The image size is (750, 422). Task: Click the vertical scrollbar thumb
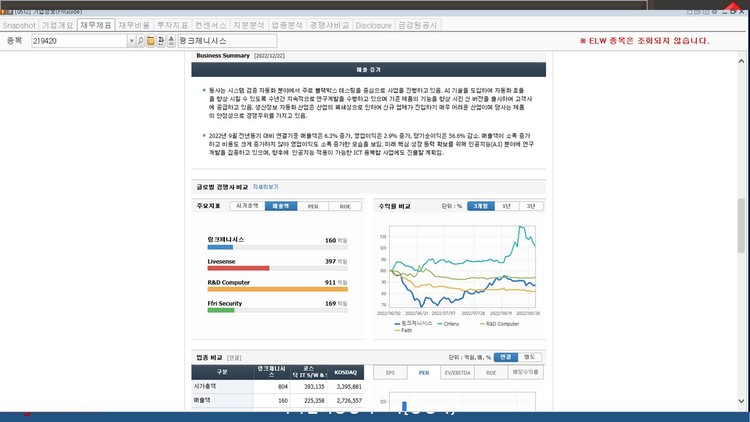pyautogui.click(x=741, y=225)
